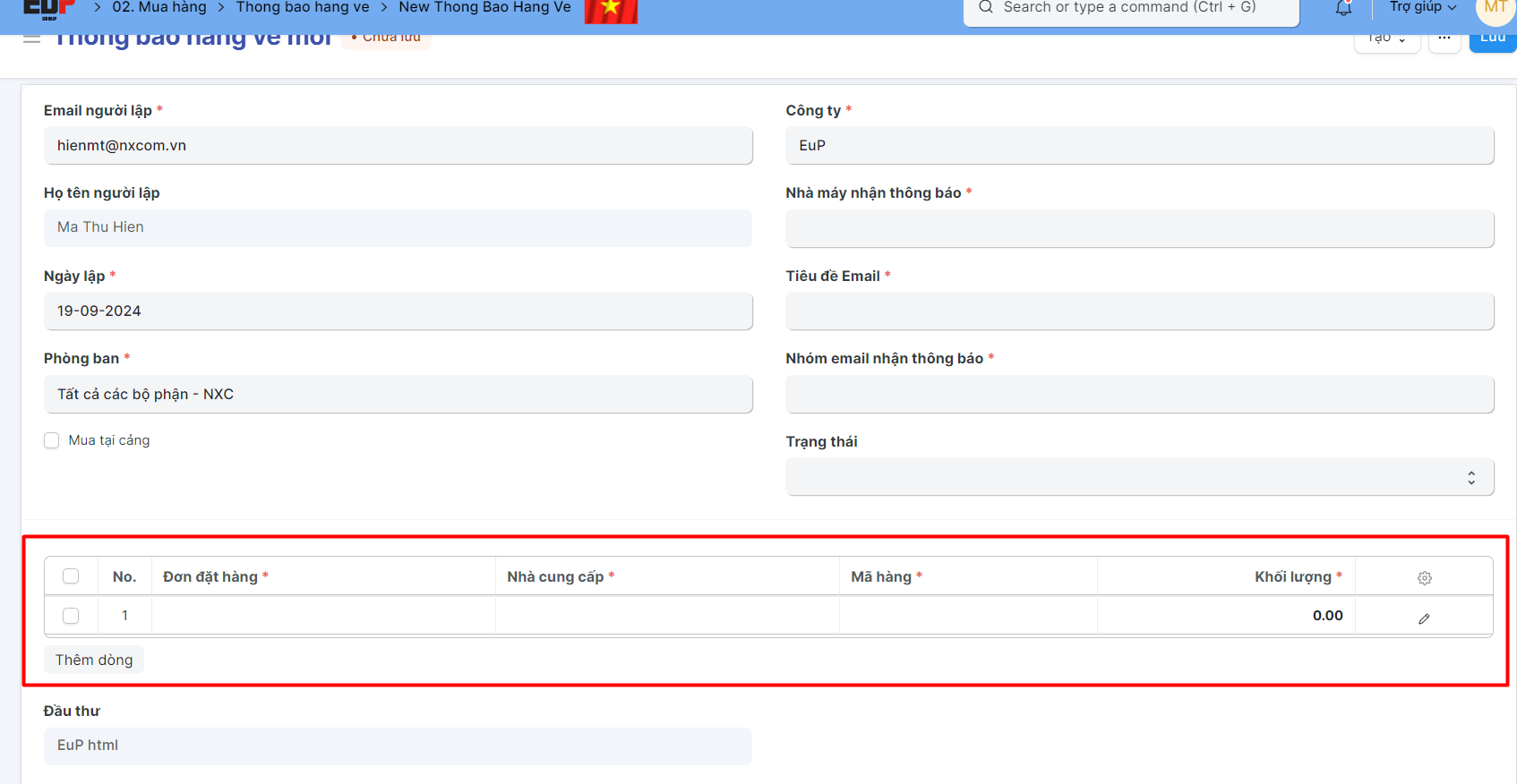Toggle the sidebar hamburger menu
Screen dimensions: 1517x784
pyautogui.click(x=31, y=38)
